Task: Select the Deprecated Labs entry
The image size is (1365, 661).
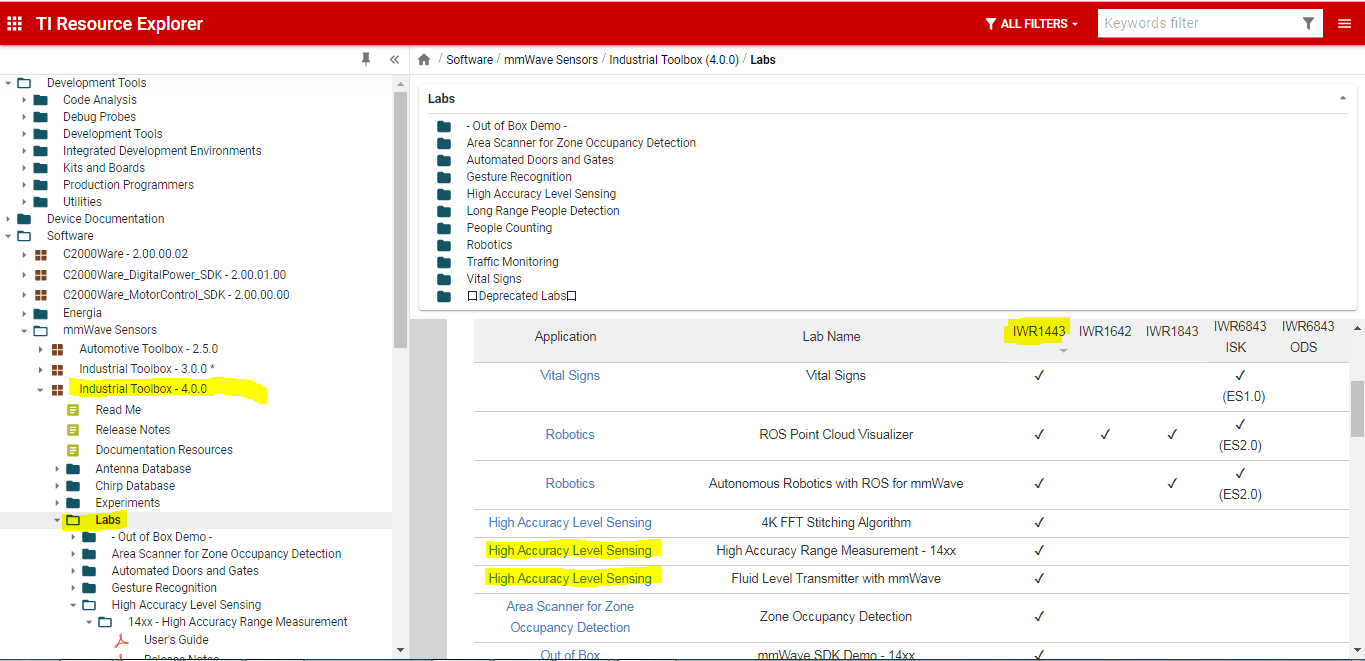Action: tap(522, 295)
